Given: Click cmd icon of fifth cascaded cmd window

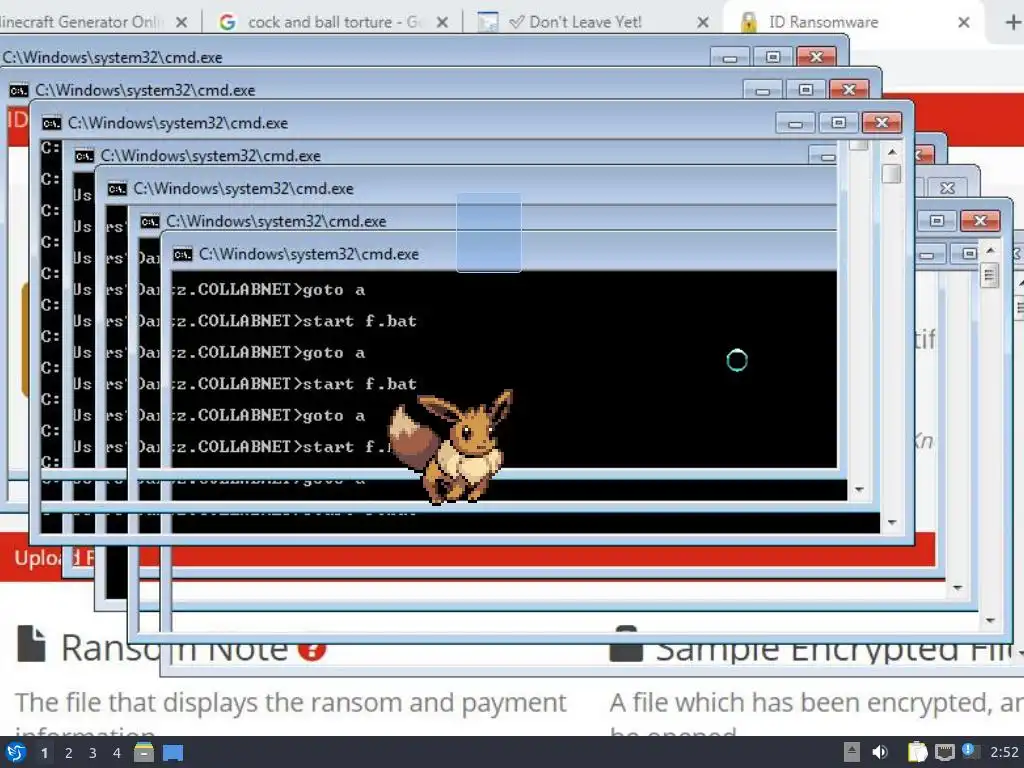Looking at the screenshot, I should (x=117, y=189).
